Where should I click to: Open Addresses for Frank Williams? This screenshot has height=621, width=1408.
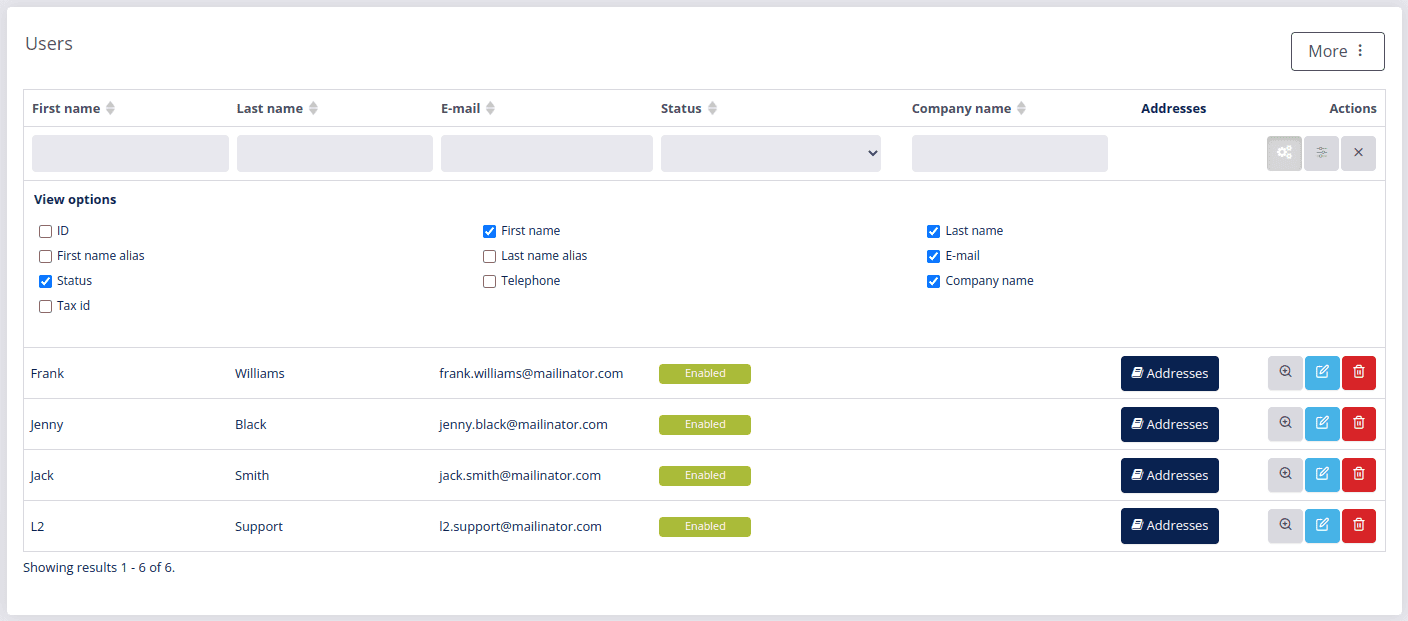[x=1169, y=373]
